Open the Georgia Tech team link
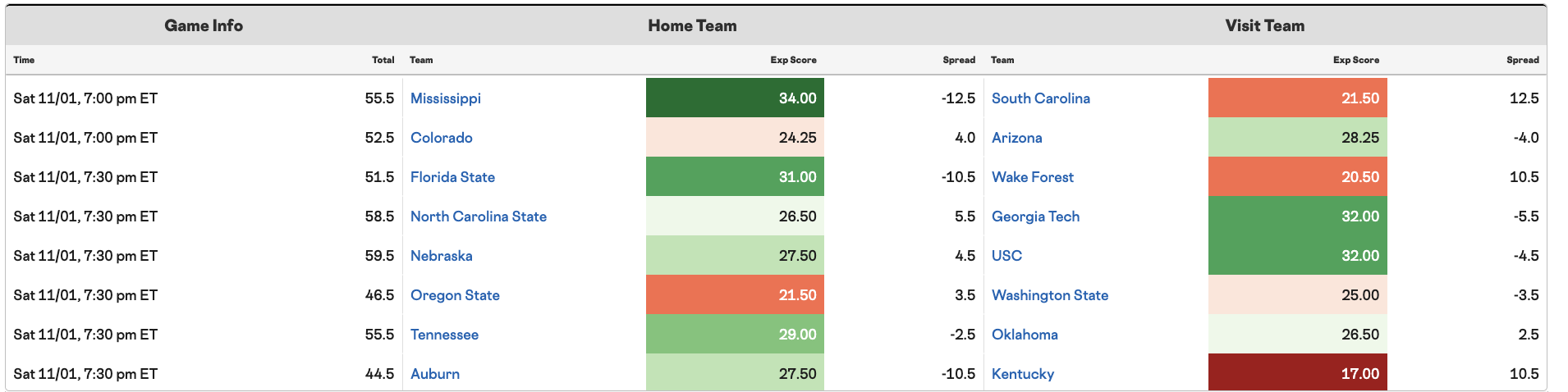Screen dimensions: 1568x392 (x=1036, y=217)
